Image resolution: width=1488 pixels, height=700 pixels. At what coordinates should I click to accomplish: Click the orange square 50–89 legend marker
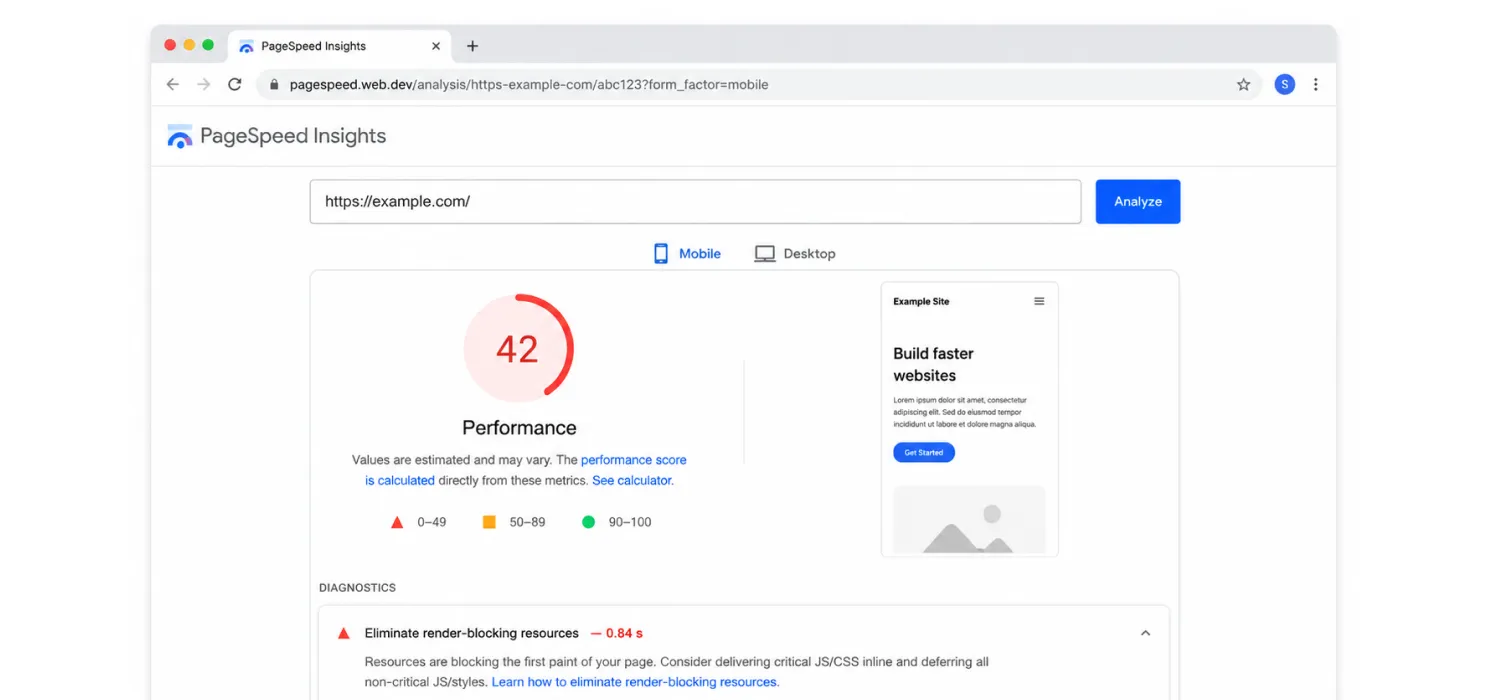pos(489,522)
